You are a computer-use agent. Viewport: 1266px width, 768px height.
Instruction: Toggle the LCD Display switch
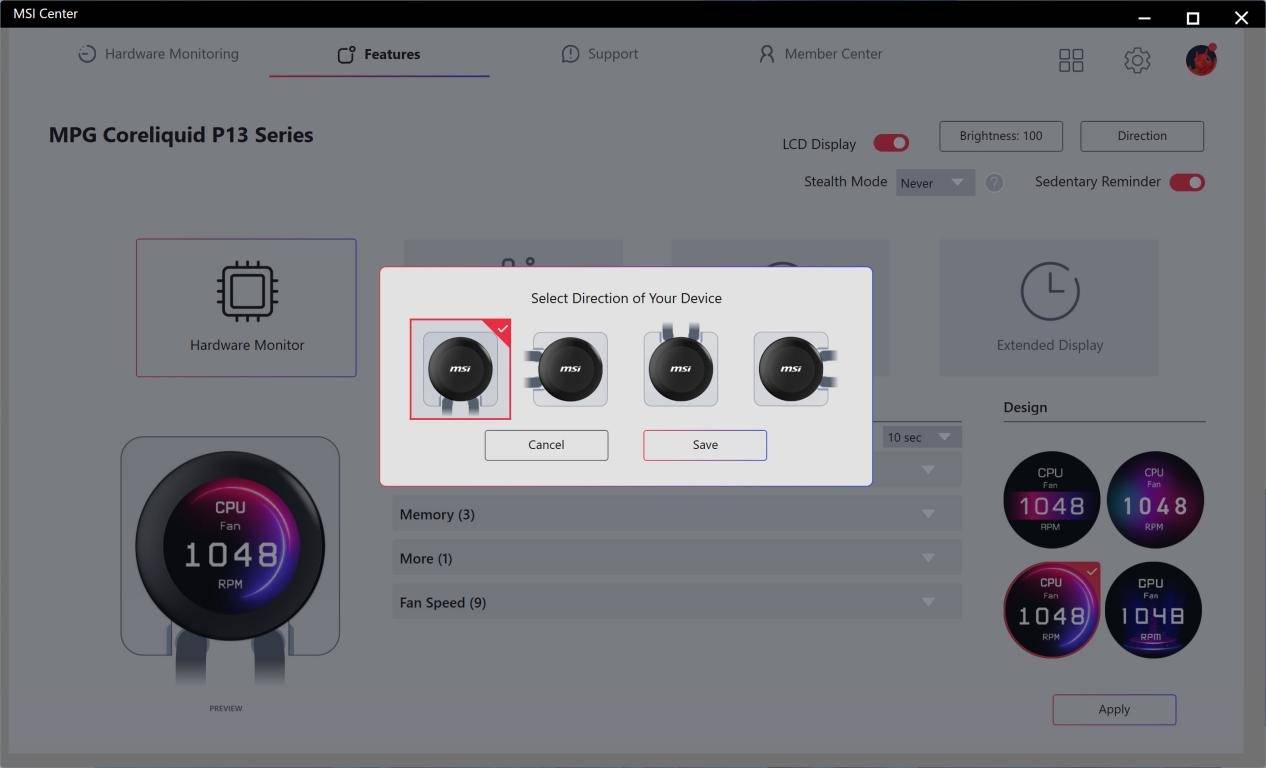(891, 143)
